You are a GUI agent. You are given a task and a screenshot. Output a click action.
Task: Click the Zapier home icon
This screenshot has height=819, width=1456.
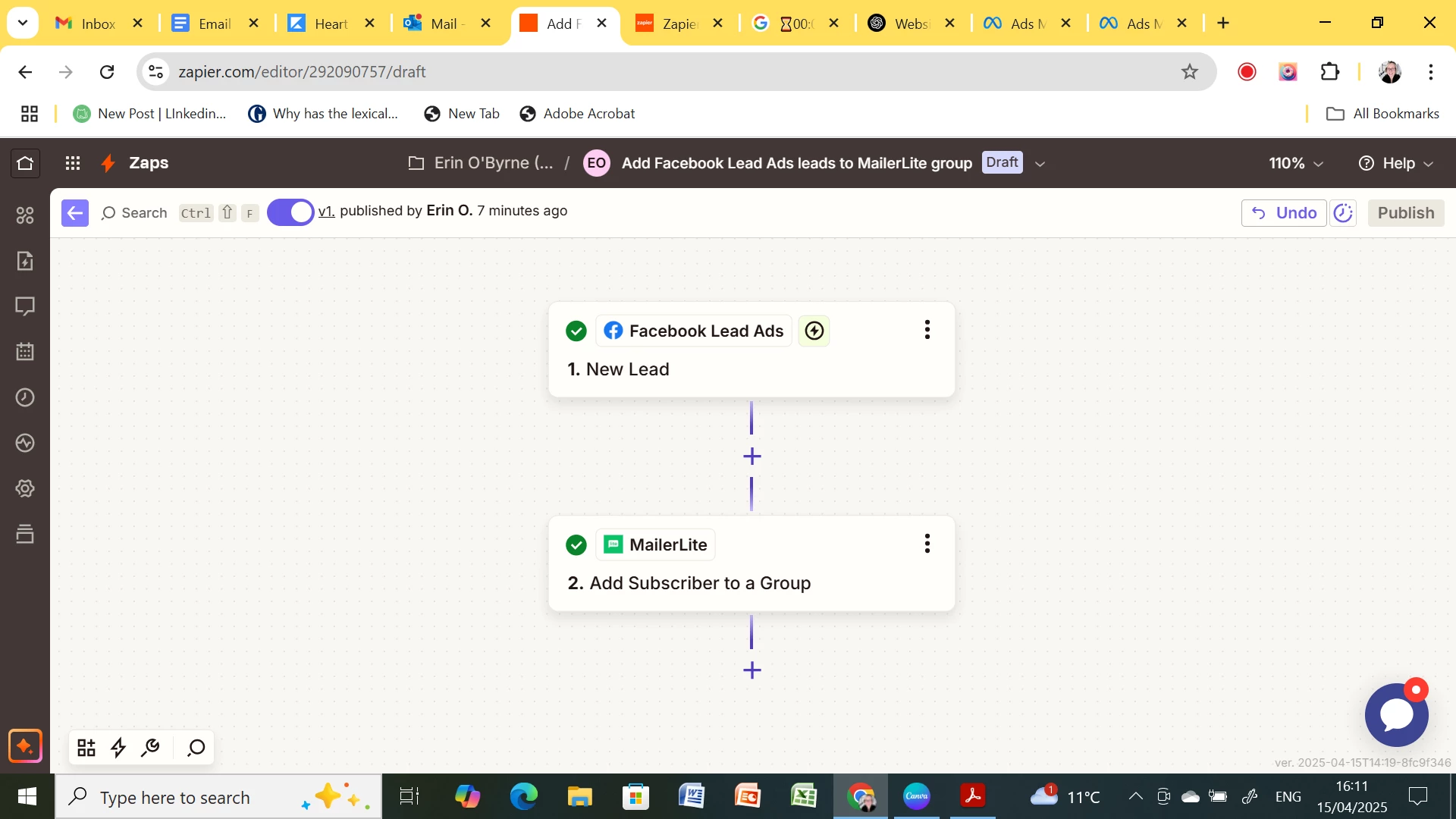tap(25, 163)
